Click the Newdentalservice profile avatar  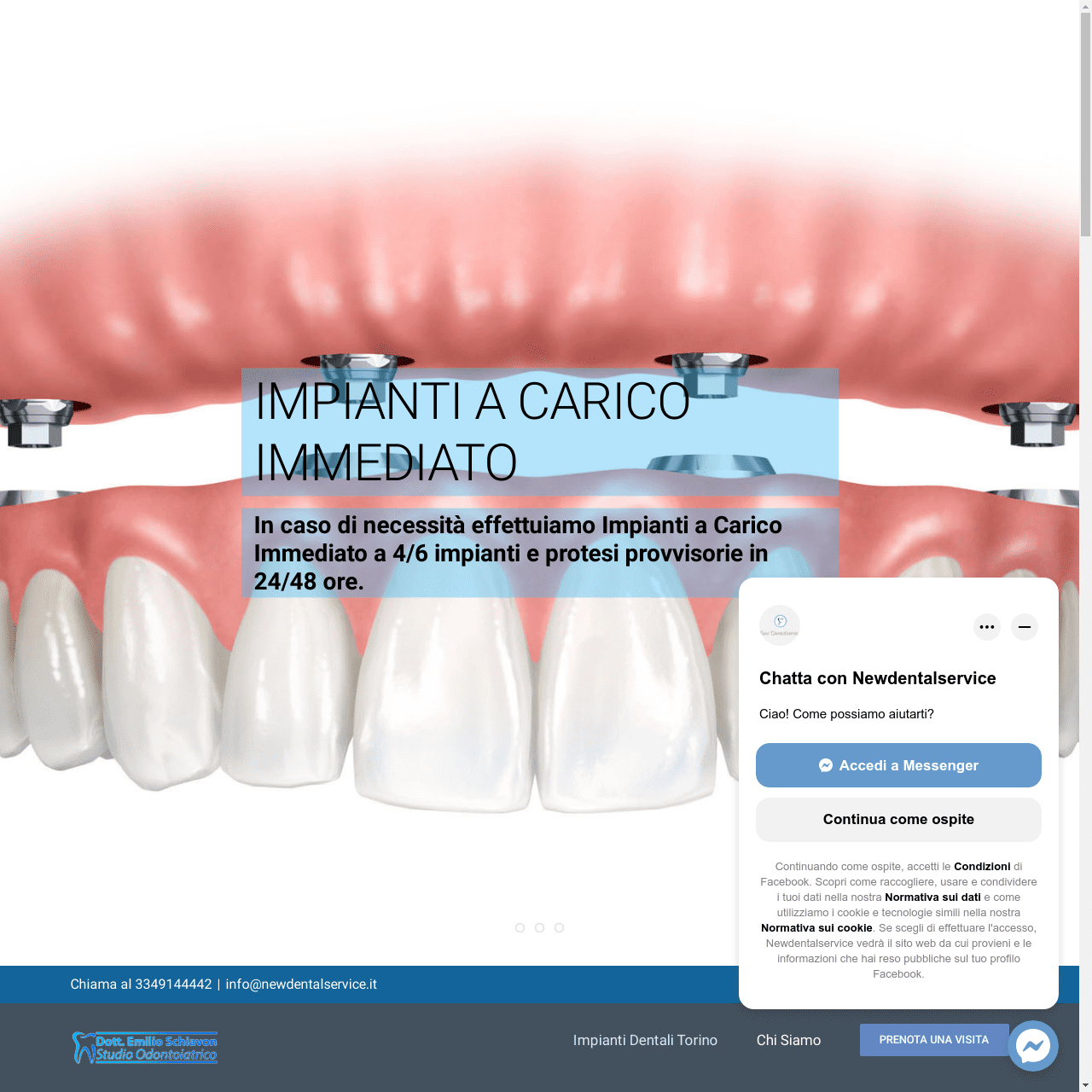click(780, 625)
